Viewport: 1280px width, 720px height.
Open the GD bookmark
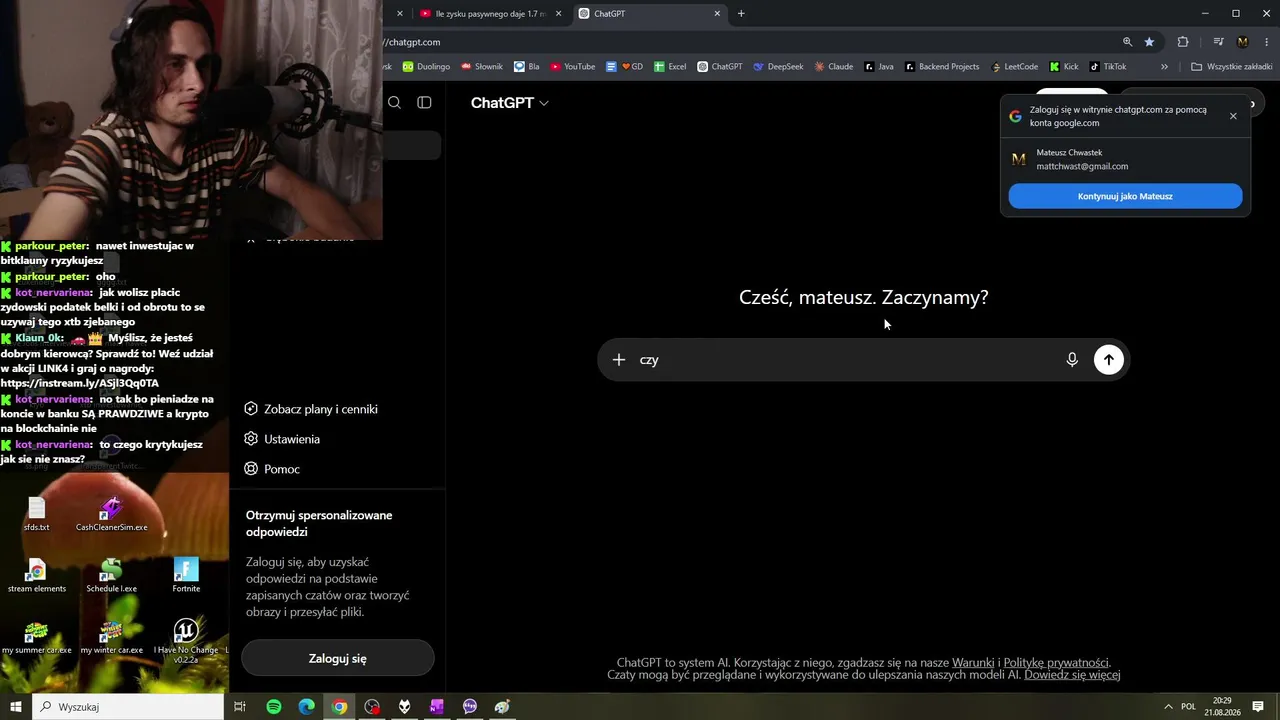625,67
